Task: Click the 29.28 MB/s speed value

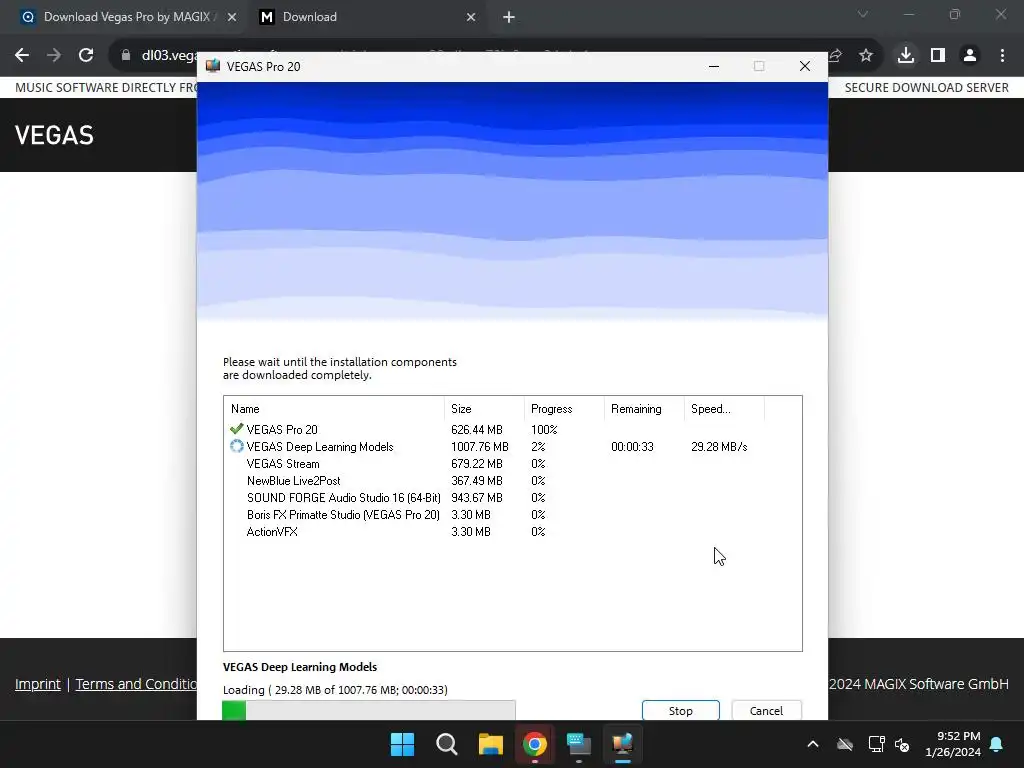Action: pos(719,447)
